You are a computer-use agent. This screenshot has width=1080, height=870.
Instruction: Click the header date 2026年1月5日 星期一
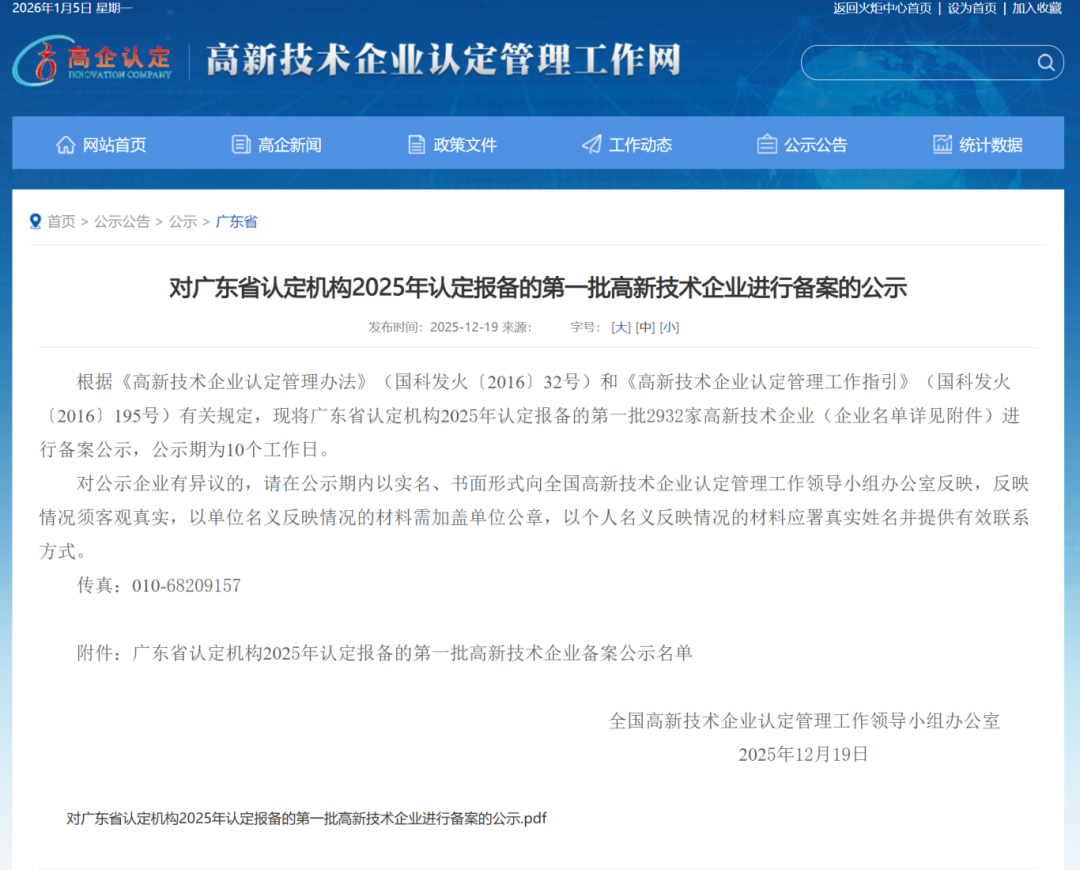point(72,8)
